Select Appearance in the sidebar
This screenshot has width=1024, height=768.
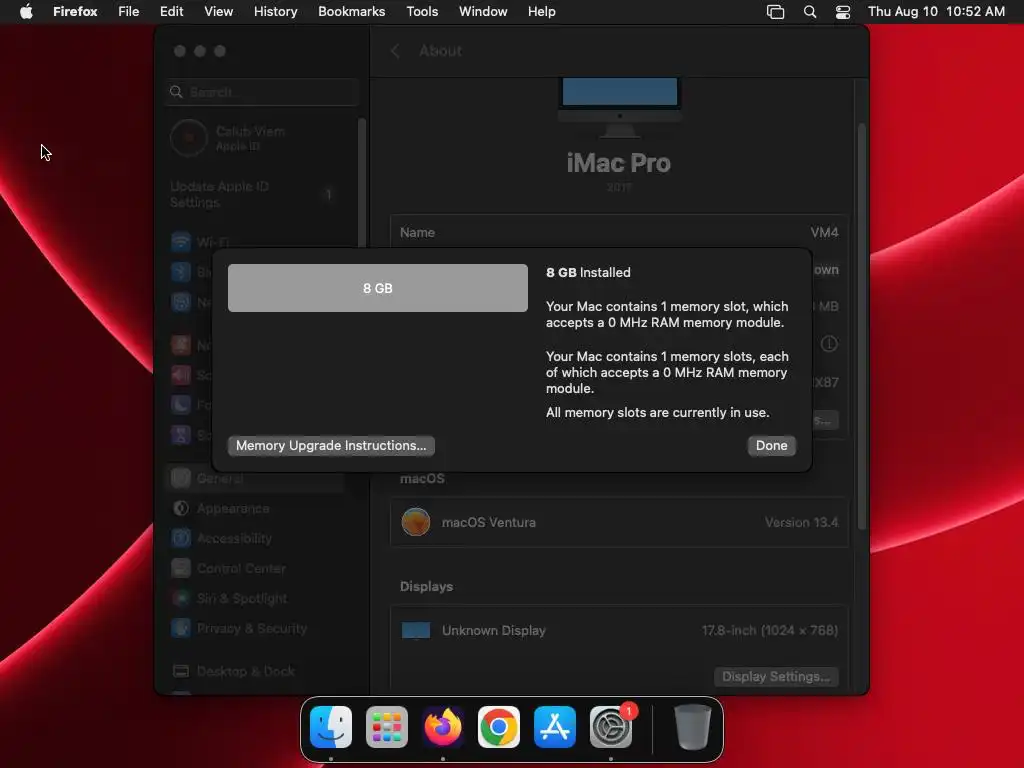click(x=255, y=508)
